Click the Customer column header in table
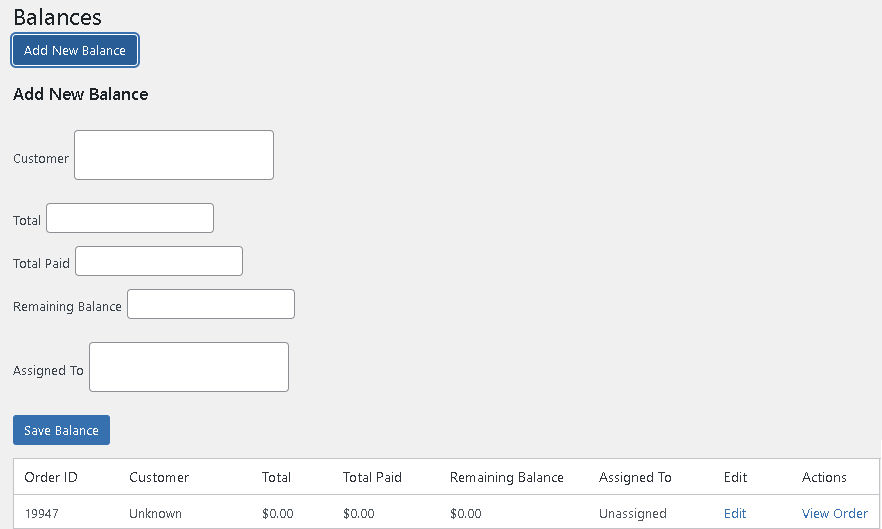 159,477
